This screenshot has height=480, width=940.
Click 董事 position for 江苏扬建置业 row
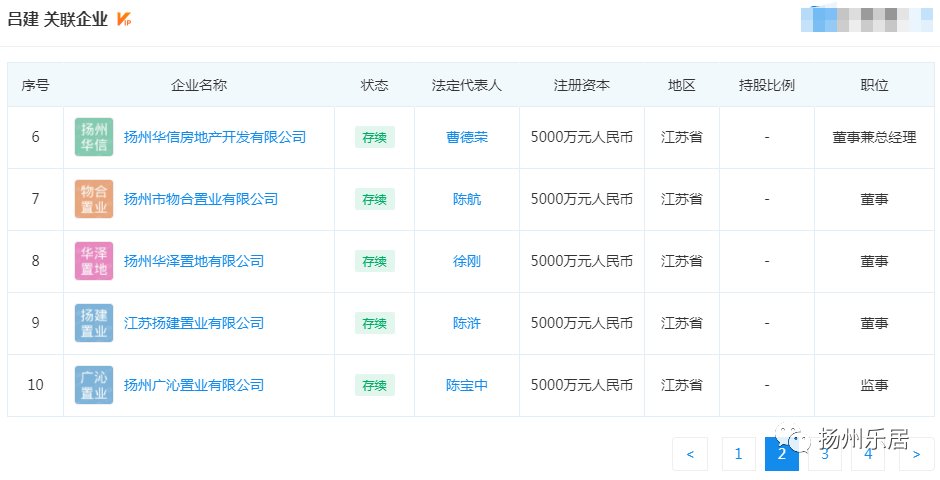875,323
